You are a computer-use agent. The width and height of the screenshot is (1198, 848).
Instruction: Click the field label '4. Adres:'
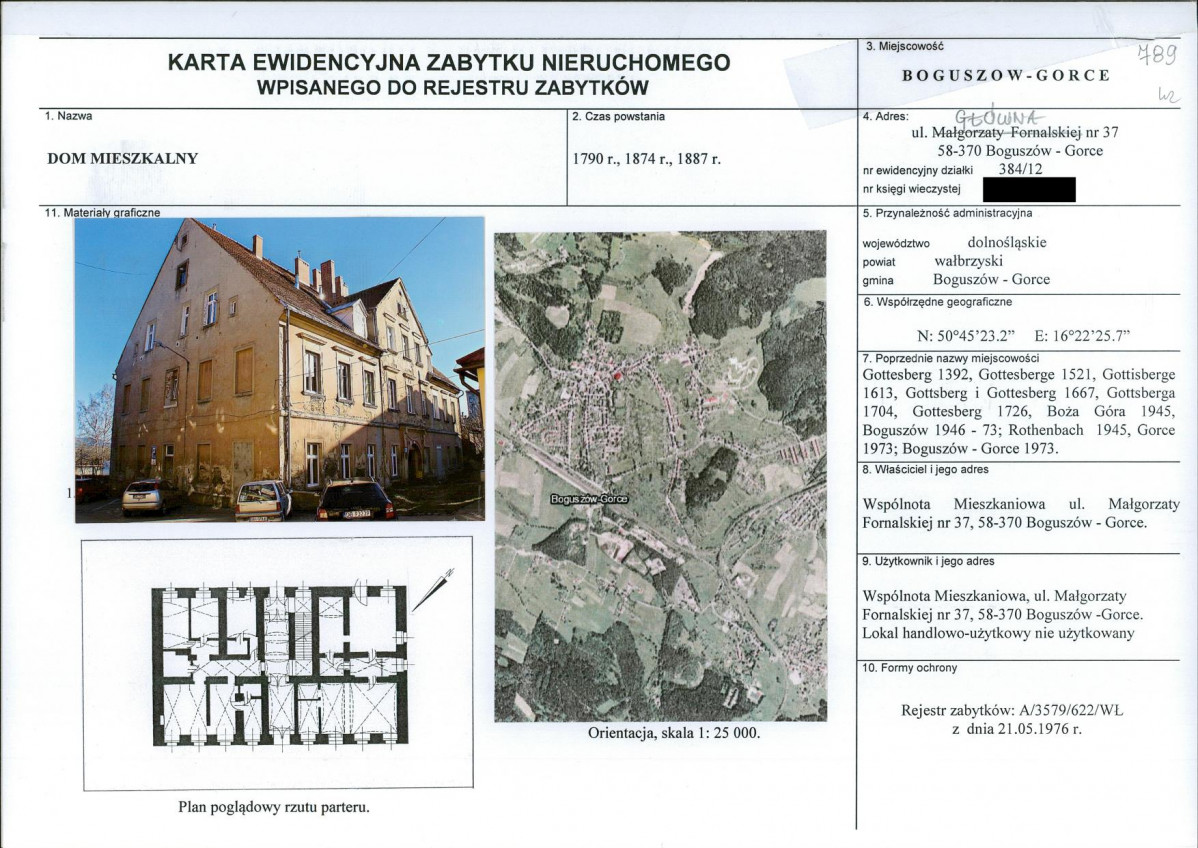pyautogui.click(x=886, y=116)
